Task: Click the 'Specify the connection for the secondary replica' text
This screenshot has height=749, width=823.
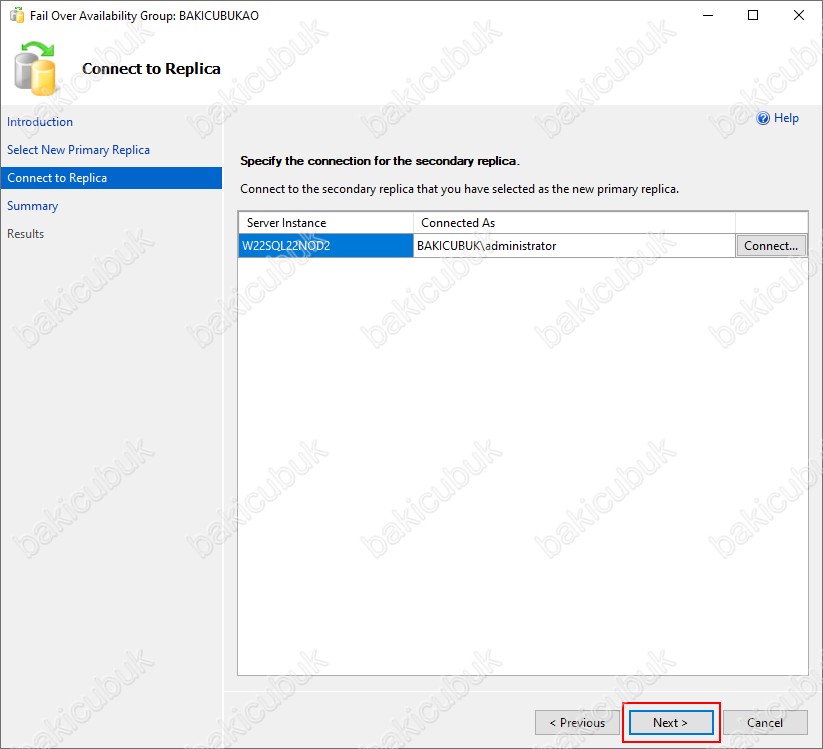Action: (380, 161)
